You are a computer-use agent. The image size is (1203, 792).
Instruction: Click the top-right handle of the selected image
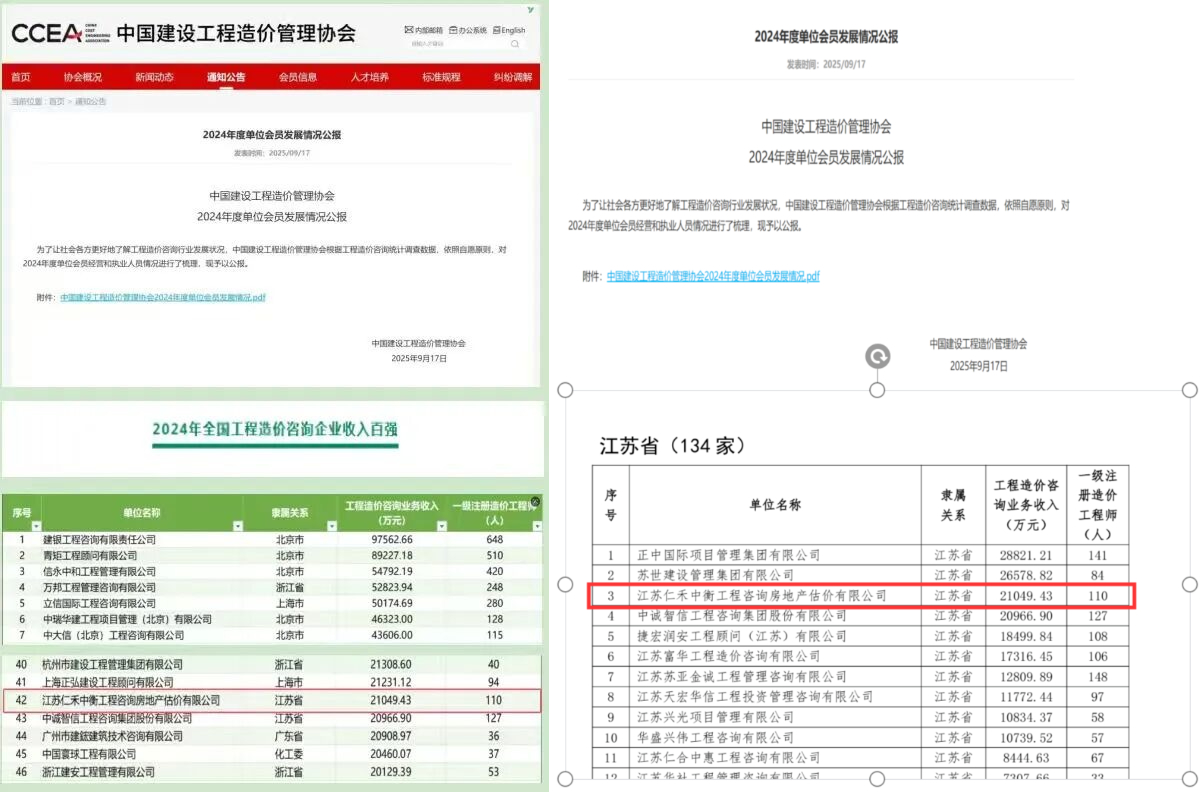coord(1190,389)
